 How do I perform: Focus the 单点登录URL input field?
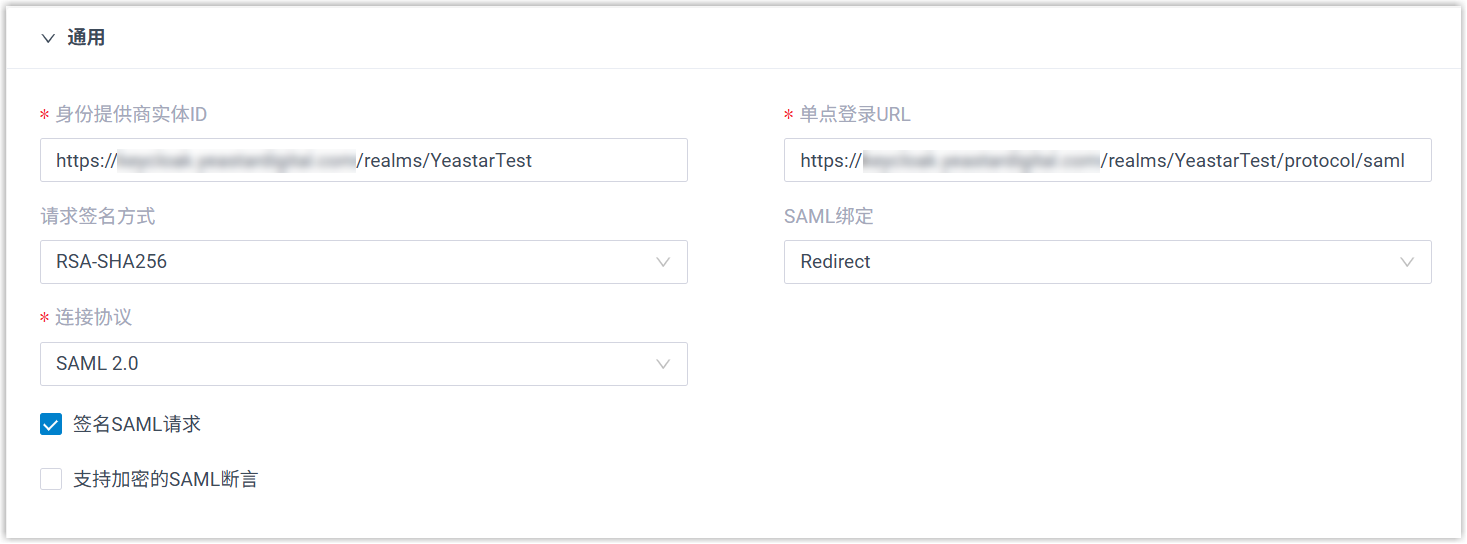click(1107, 160)
